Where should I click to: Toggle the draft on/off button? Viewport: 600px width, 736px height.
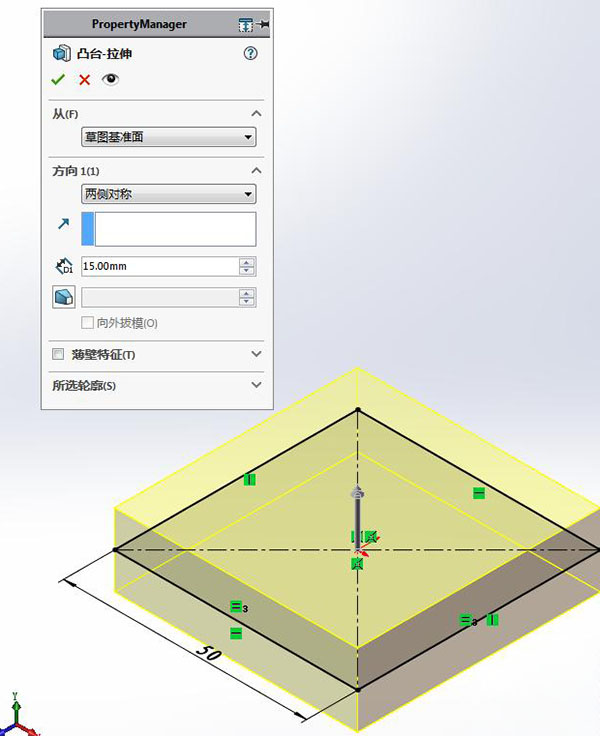point(64,297)
